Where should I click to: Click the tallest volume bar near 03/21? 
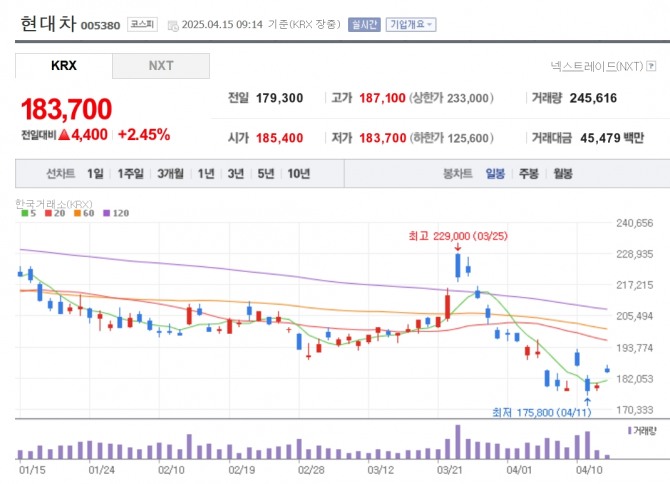[458, 442]
